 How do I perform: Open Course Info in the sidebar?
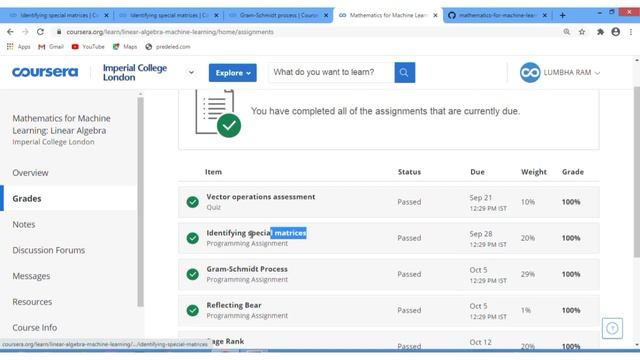[x=35, y=327]
